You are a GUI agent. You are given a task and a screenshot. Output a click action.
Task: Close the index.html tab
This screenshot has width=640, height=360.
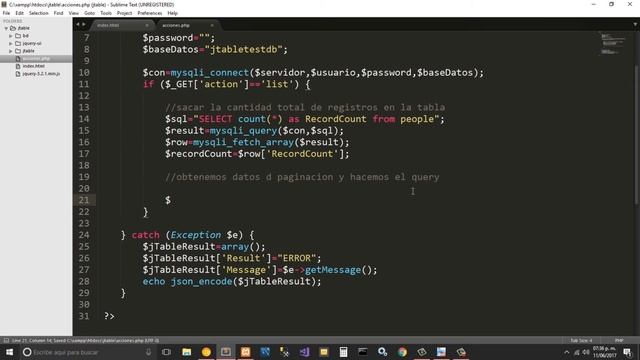click(x=147, y=25)
